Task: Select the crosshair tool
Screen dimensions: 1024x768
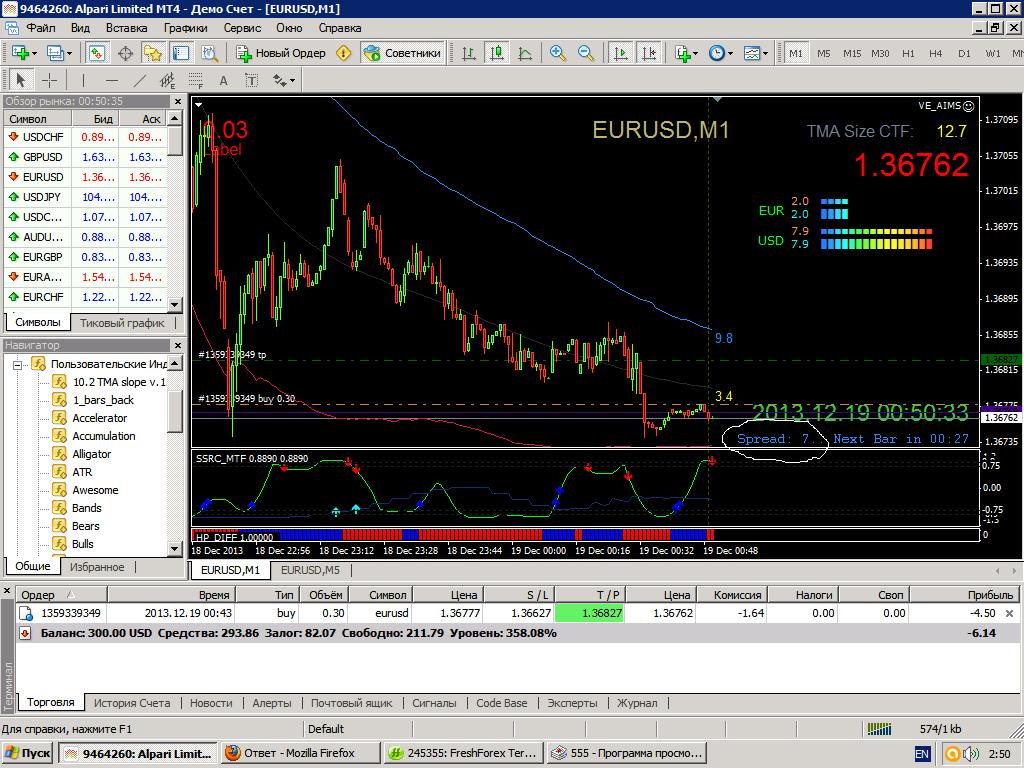Action: click(49, 80)
